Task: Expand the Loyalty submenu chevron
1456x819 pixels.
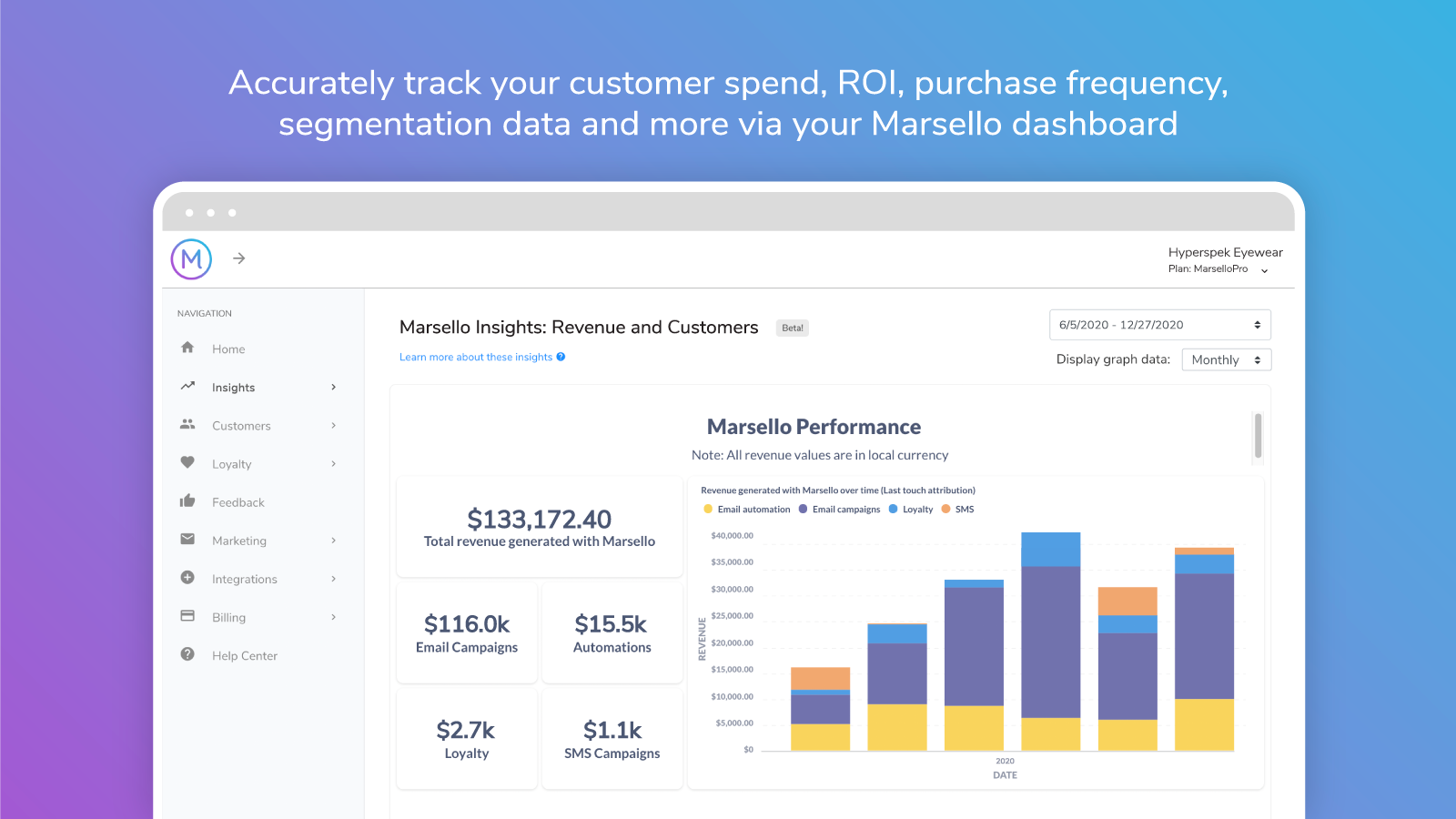Action: click(334, 463)
